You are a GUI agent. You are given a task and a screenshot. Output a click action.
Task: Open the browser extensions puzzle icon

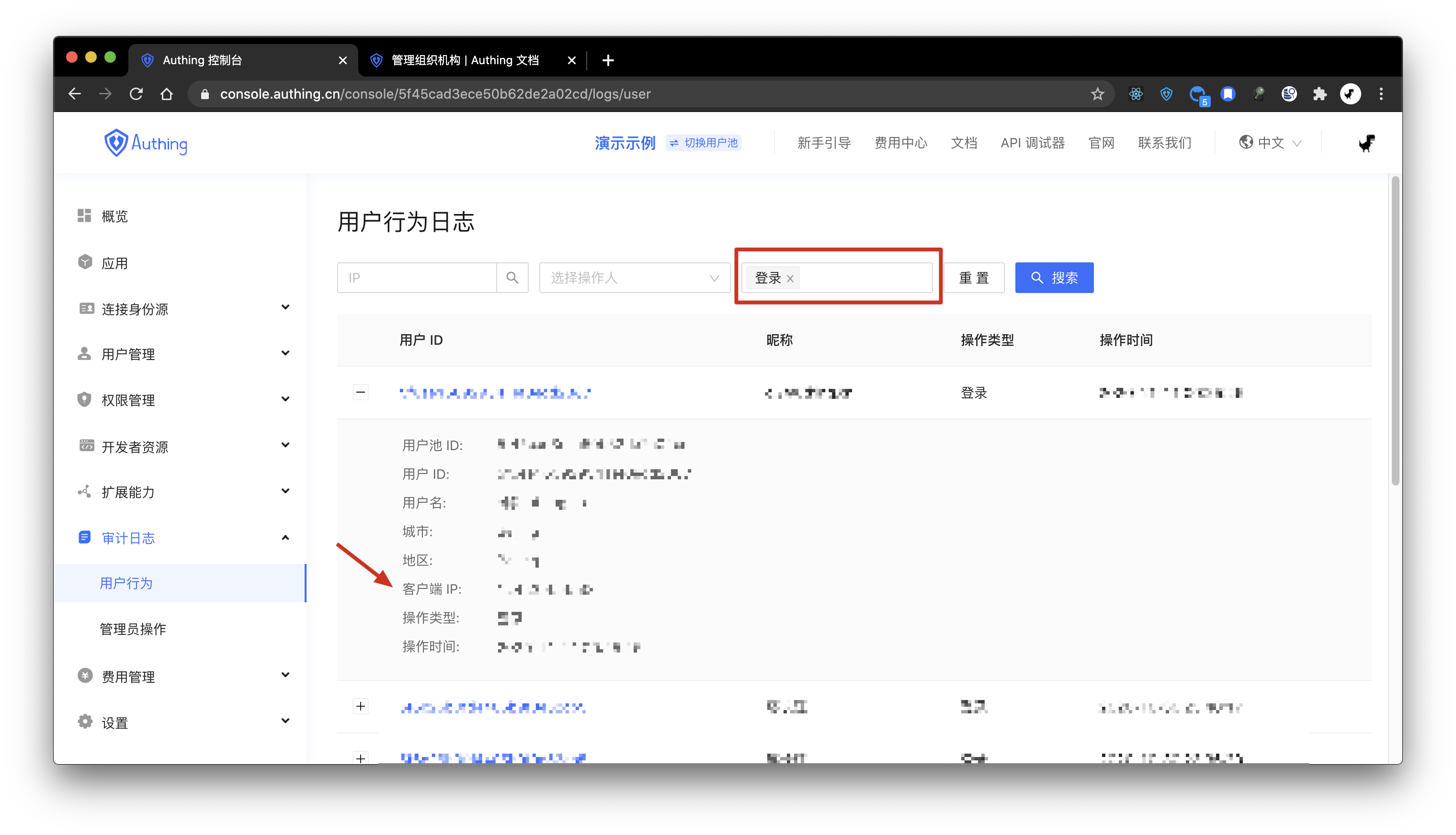(1319, 94)
